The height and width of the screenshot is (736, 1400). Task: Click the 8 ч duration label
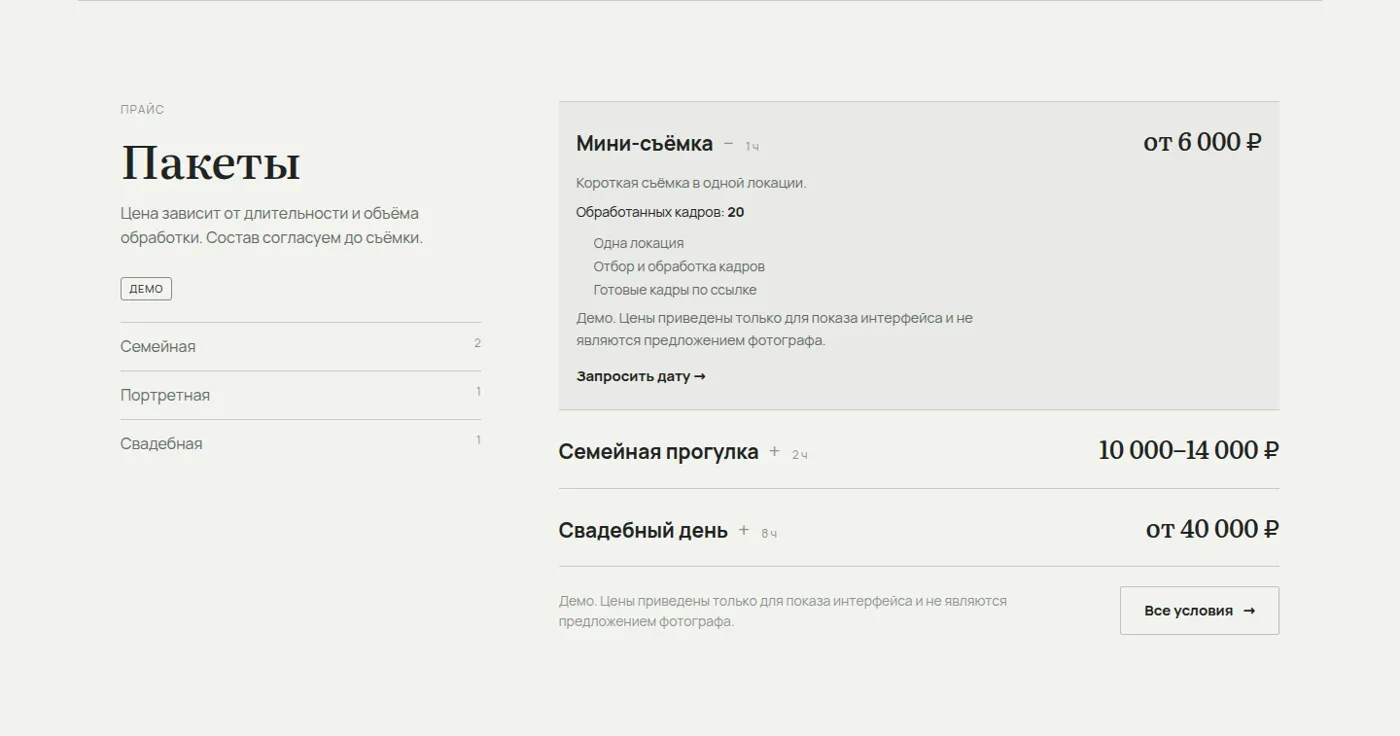769,534
